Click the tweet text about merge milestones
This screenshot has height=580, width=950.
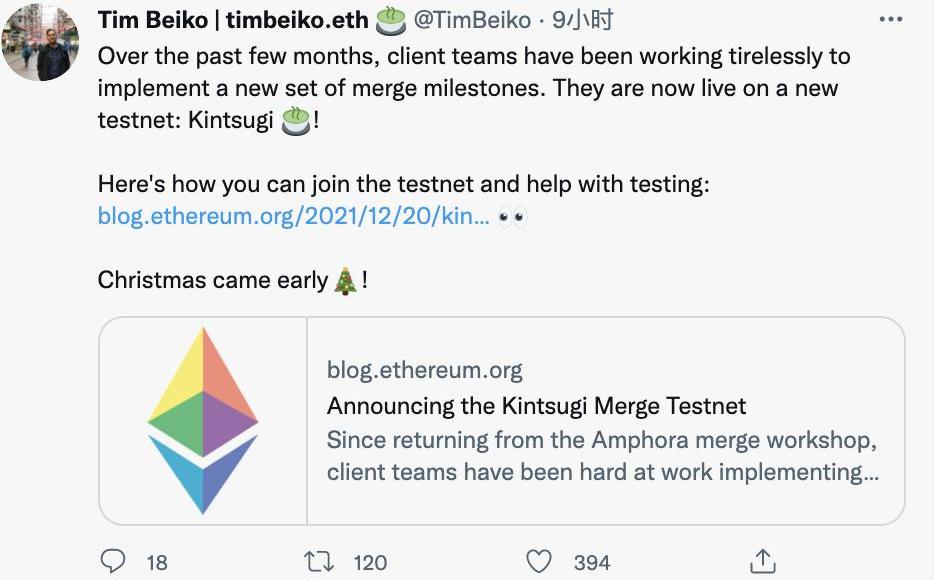coord(470,88)
